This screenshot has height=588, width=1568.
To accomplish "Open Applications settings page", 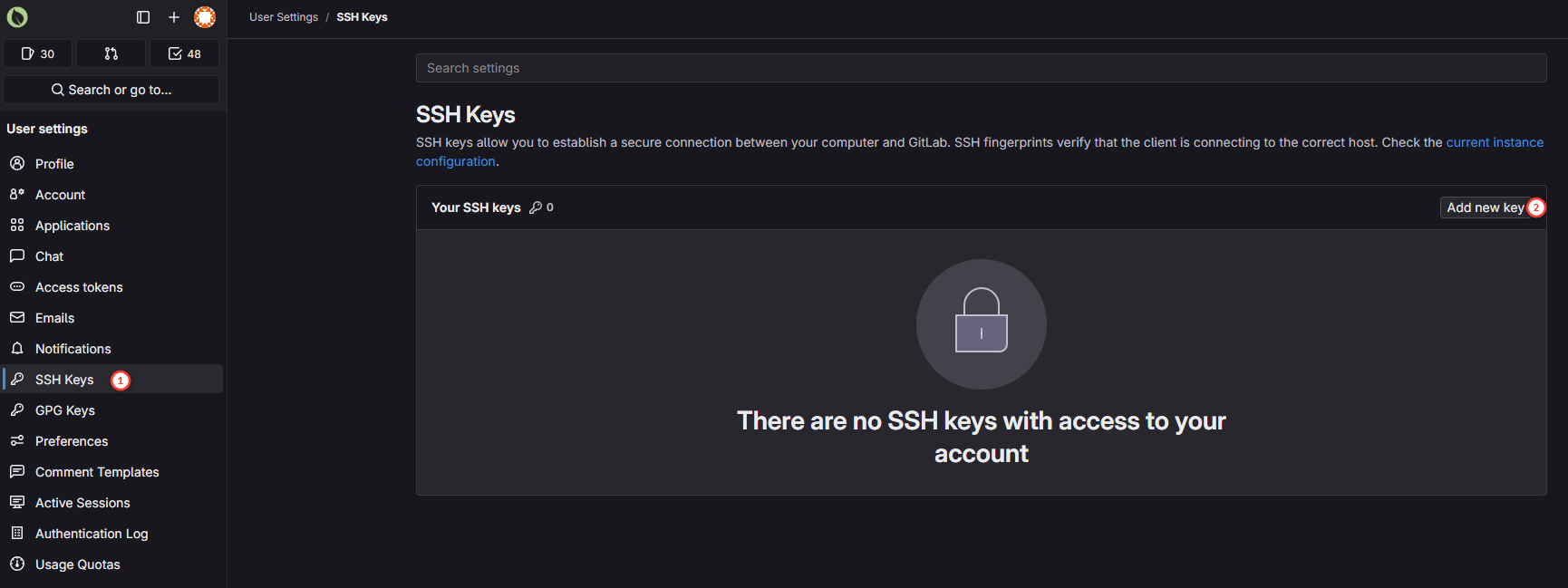I will 73,226.
